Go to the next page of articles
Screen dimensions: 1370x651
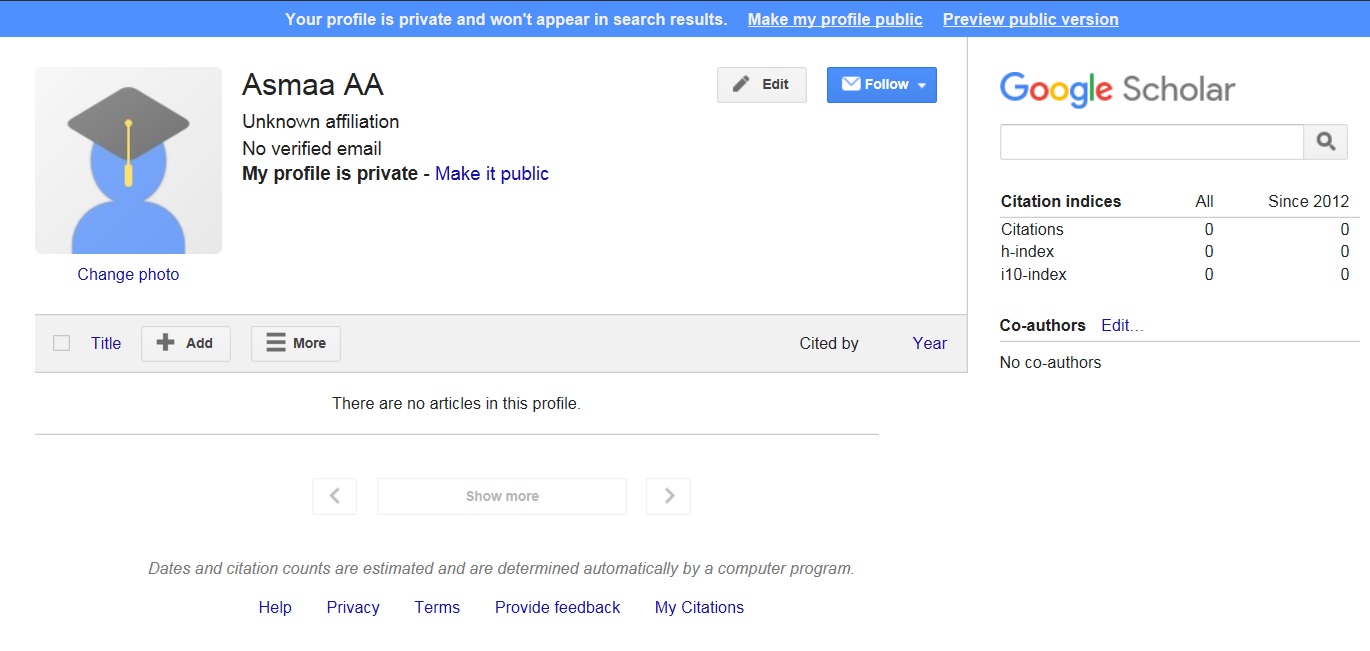(667, 496)
